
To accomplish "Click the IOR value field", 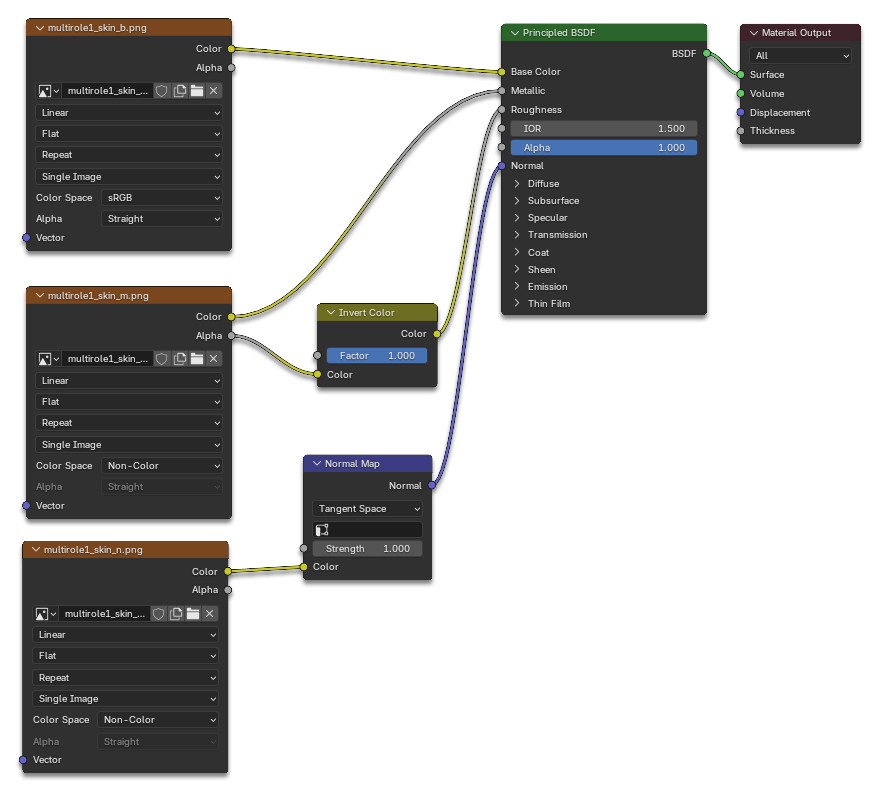I will click(x=604, y=129).
